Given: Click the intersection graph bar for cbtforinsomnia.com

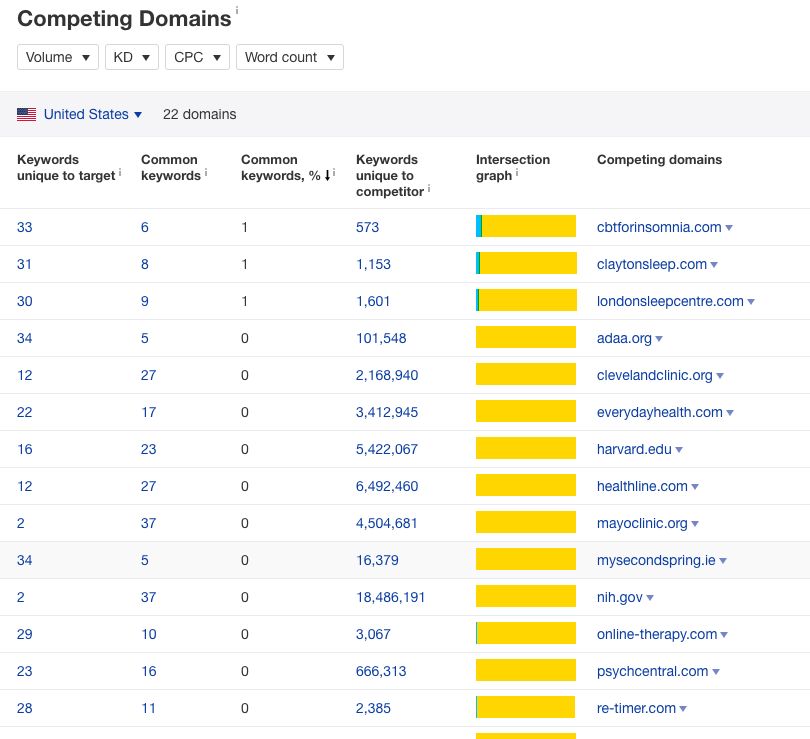Looking at the screenshot, I should (x=526, y=226).
